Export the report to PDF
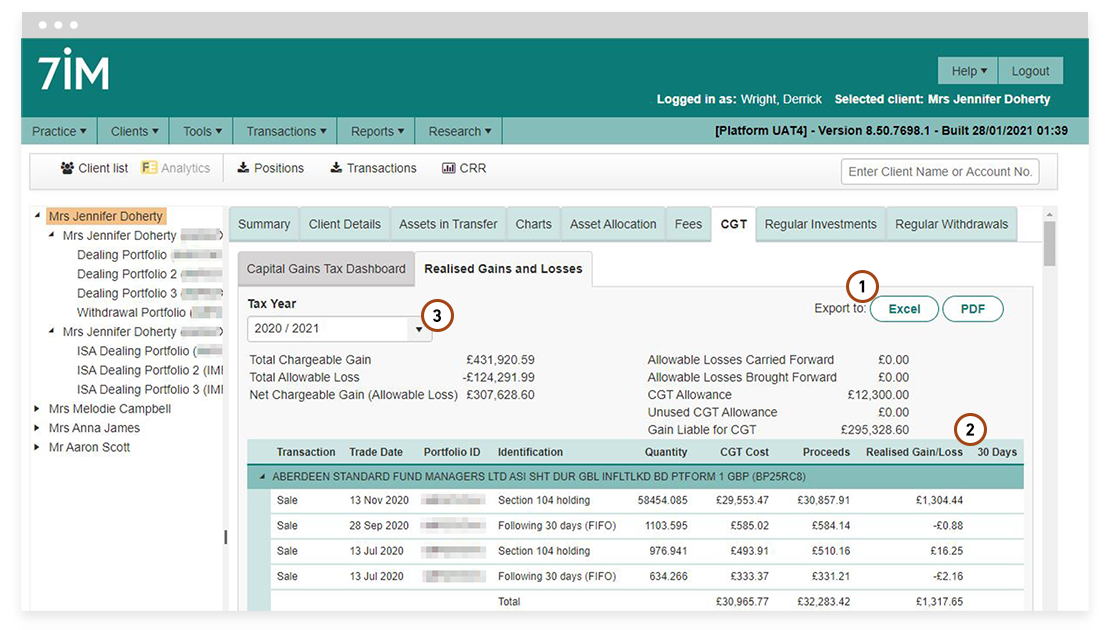Screen dimensions: 1110x630 pos(973,309)
